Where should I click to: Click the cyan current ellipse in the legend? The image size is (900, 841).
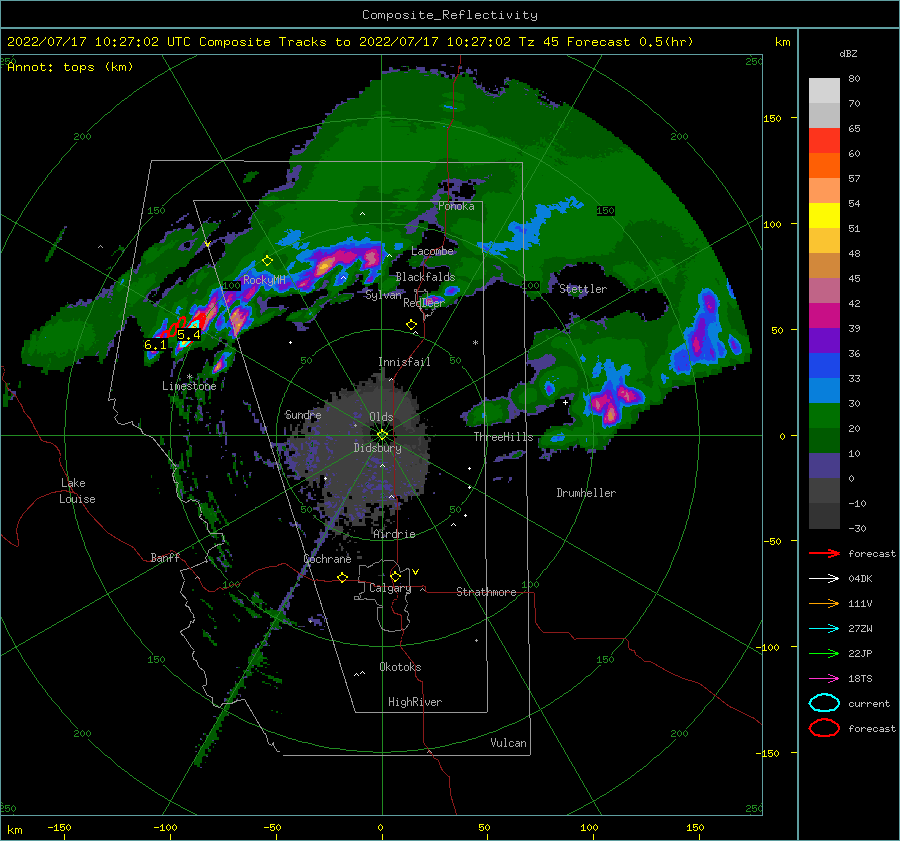(x=824, y=703)
